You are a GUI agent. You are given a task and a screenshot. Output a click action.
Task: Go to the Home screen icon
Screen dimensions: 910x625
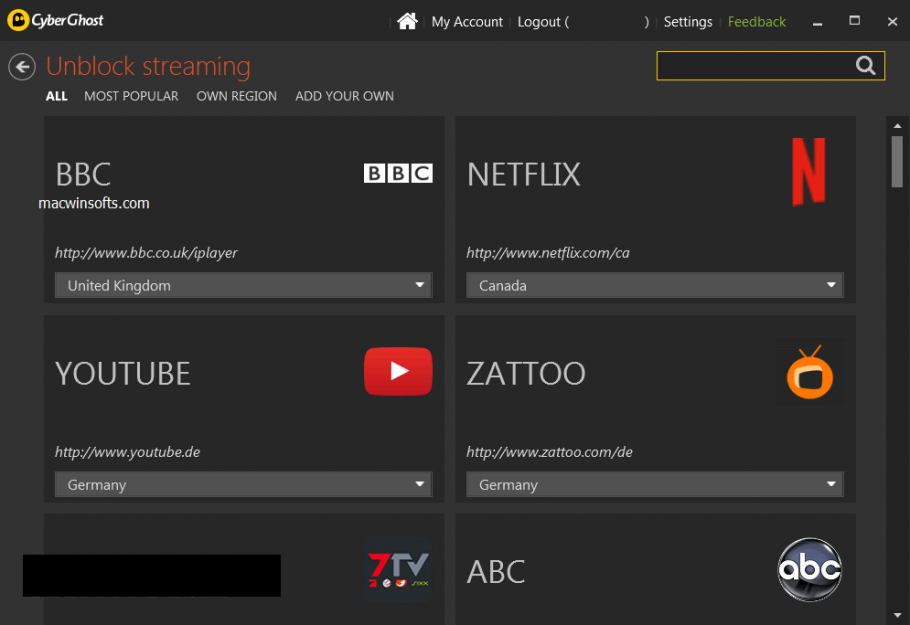point(407,21)
